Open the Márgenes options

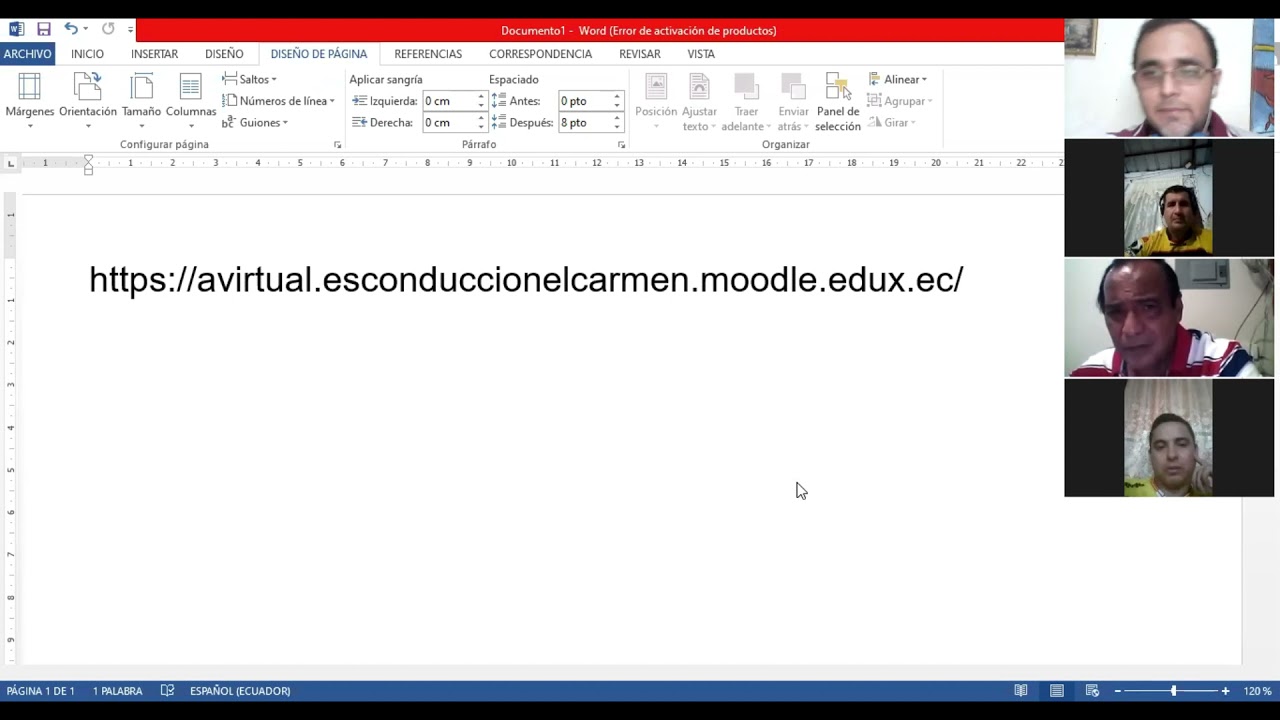30,100
